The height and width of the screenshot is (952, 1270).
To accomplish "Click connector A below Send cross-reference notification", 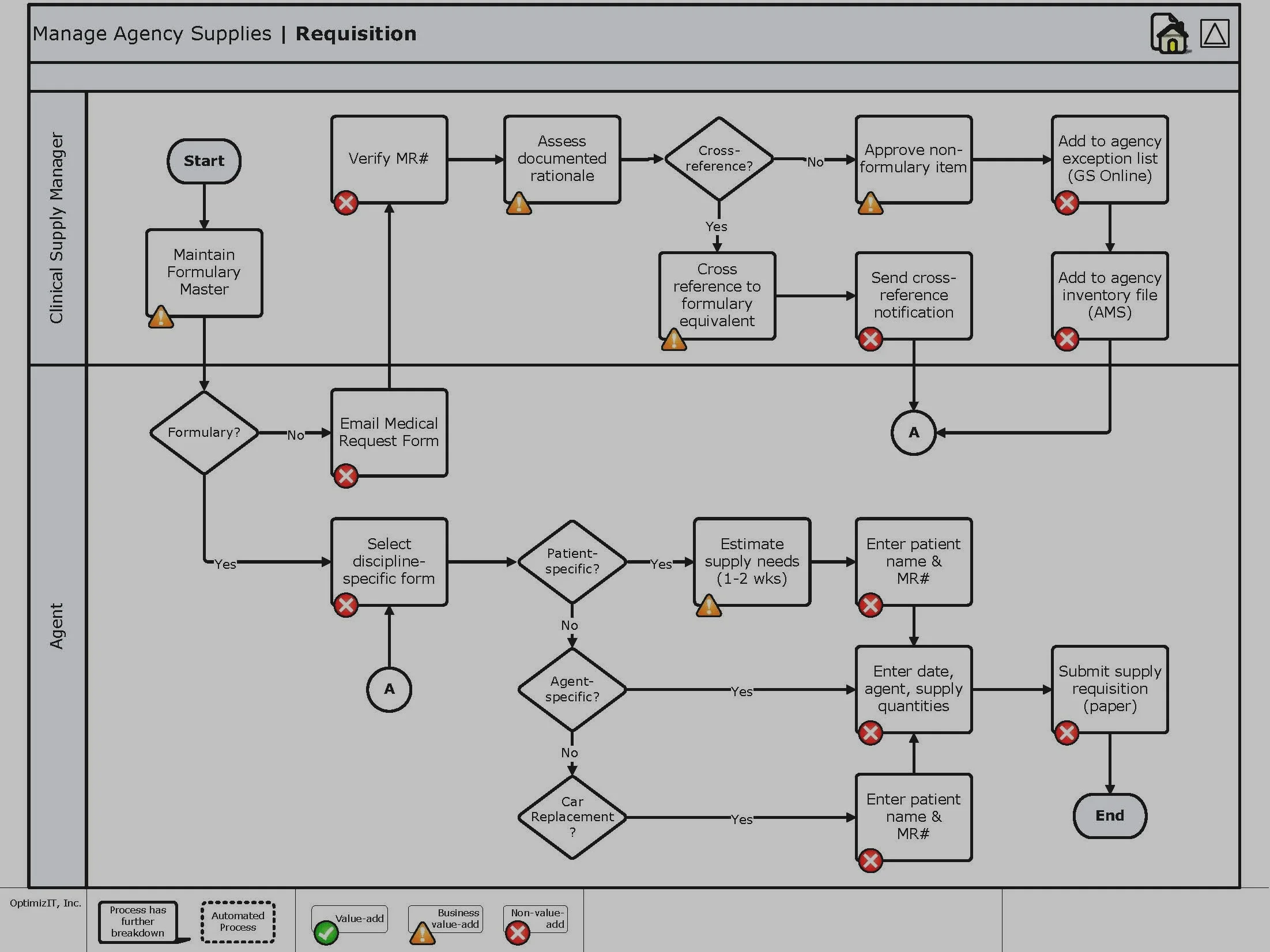I will 914,432.
